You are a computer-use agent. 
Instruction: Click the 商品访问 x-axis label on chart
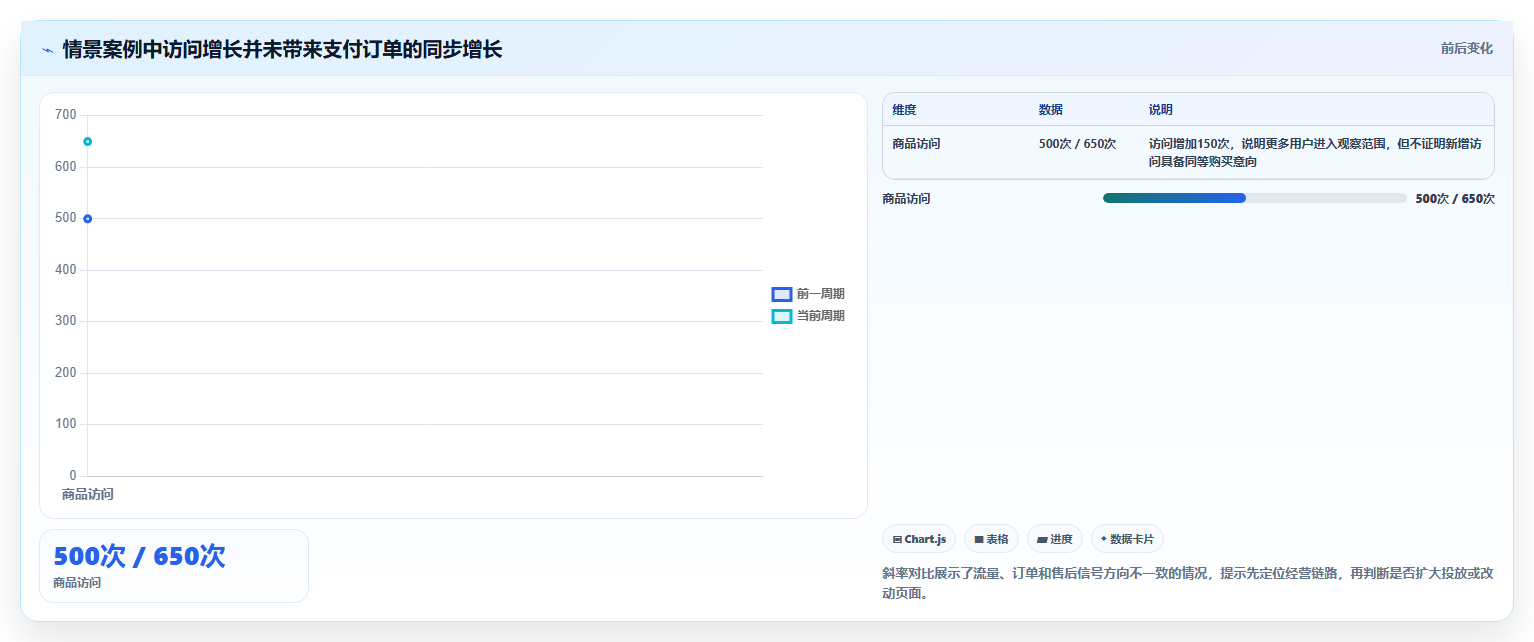pyautogui.click(x=88, y=495)
